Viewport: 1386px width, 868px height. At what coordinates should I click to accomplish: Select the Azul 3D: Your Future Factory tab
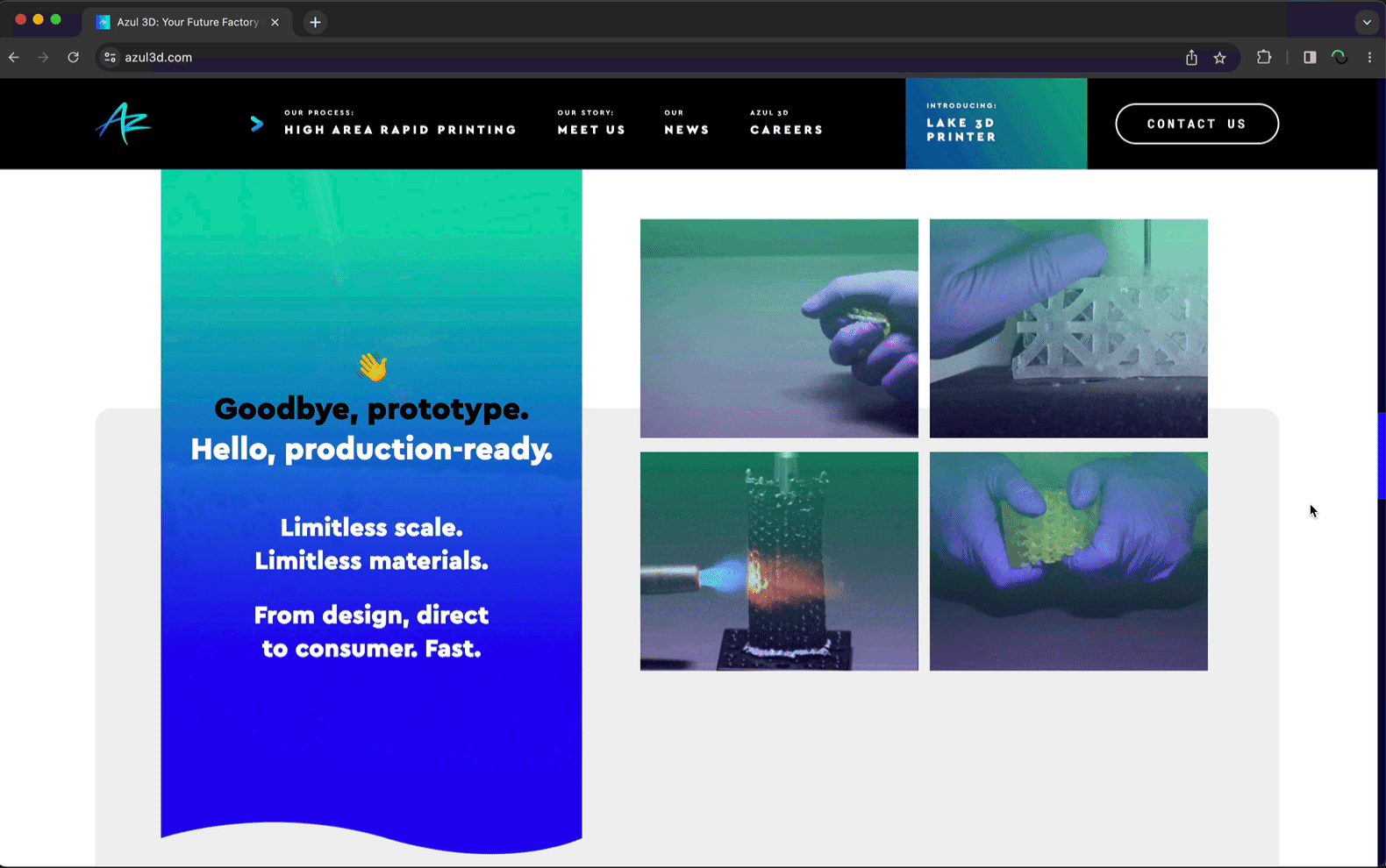[188, 22]
